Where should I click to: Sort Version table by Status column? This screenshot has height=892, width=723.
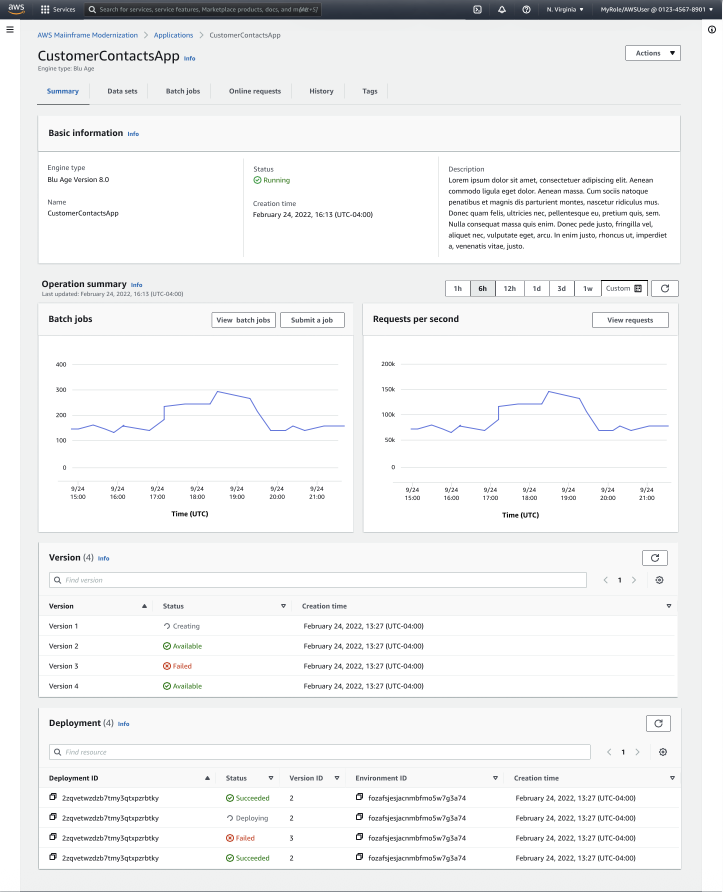(x=283, y=606)
